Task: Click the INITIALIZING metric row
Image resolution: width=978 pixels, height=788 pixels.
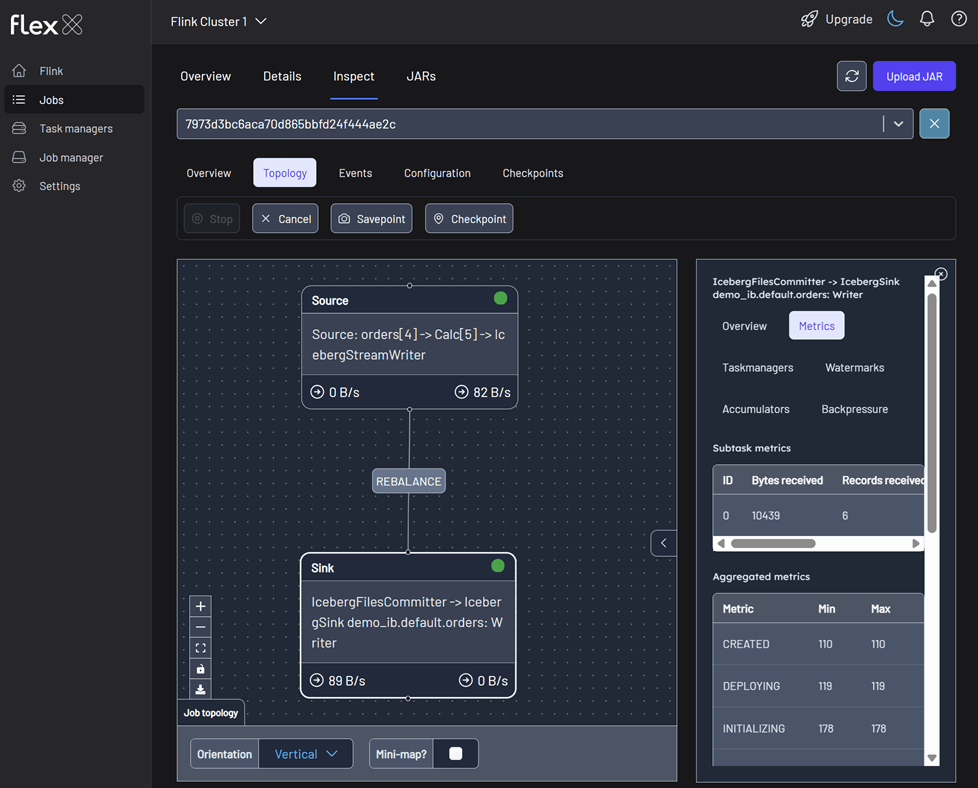Action: click(818, 728)
